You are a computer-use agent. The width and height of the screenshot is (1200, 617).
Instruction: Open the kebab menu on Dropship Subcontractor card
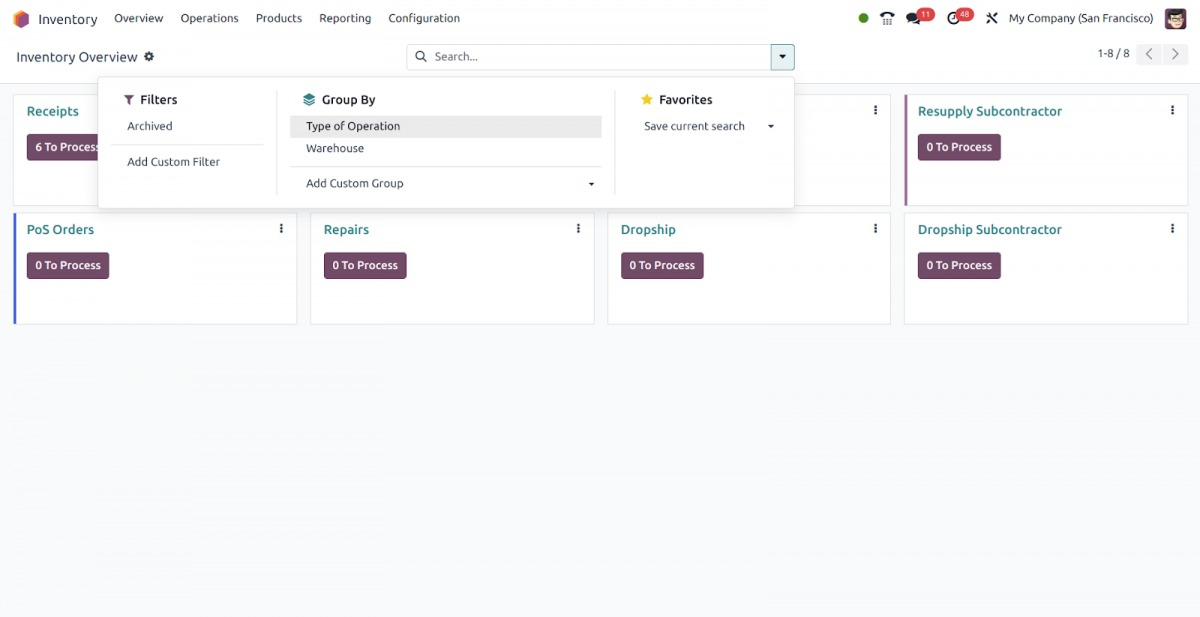tap(1171, 228)
